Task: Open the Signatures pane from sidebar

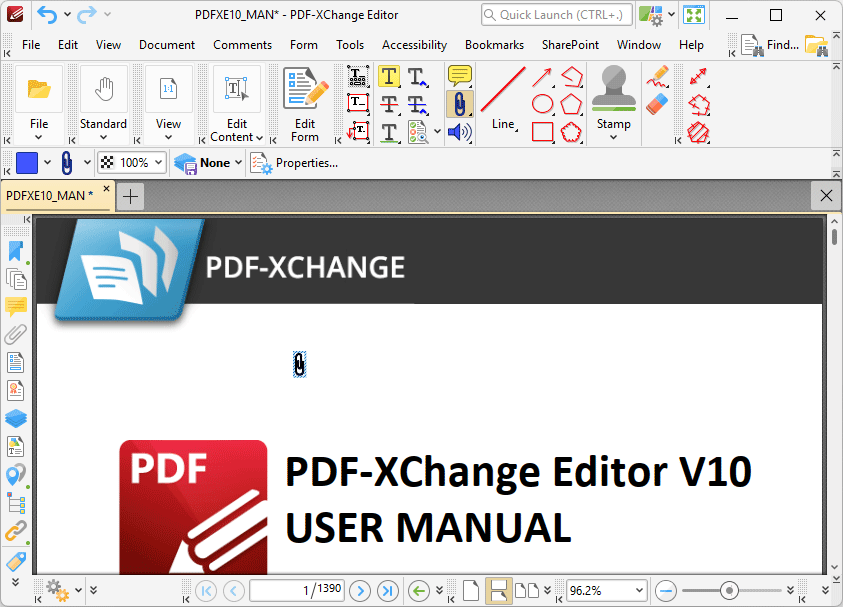Action: [16, 390]
